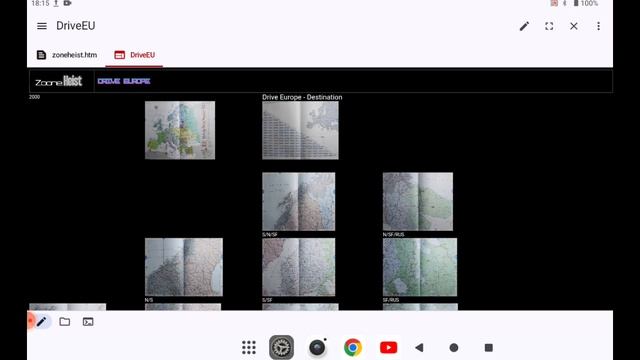Viewport: 640px width, 360px height.
Task: Switch to the zoneheist.htm tab
Action: click(x=67, y=55)
